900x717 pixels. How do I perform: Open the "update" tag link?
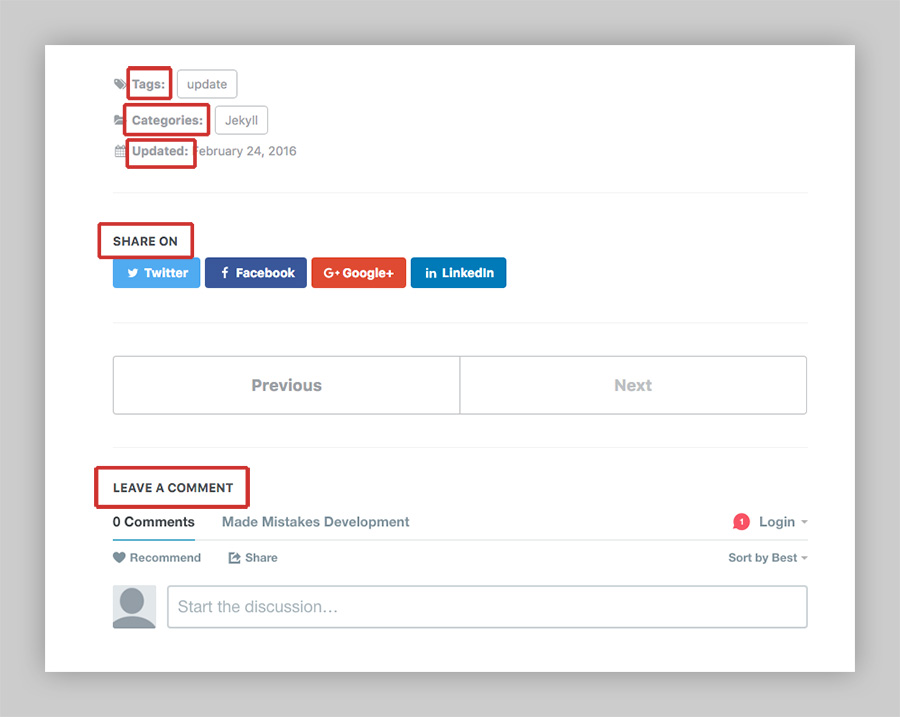click(207, 85)
